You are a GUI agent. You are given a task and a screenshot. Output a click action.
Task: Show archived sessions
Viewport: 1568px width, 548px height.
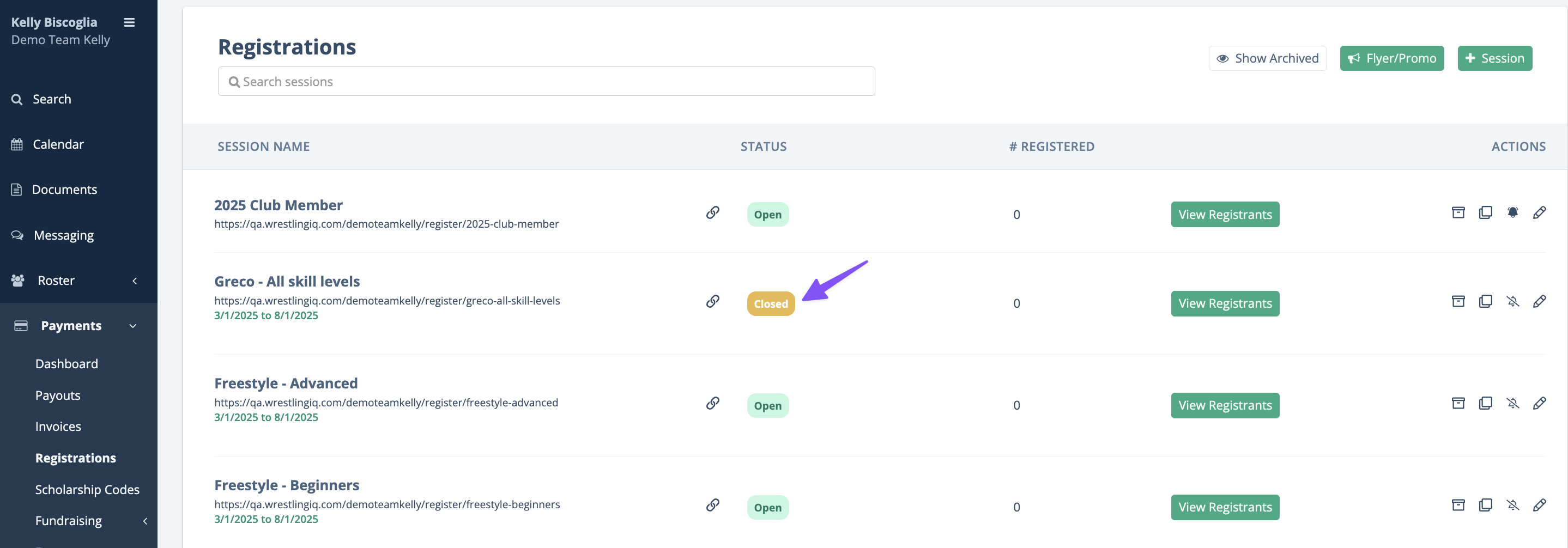(x=1267, y=58)
